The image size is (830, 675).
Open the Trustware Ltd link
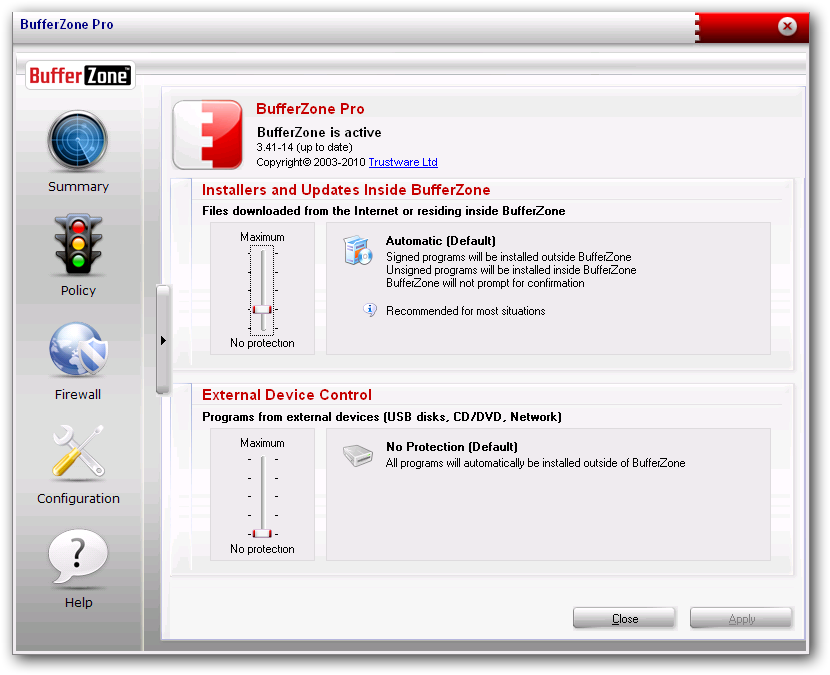(403, 162)
